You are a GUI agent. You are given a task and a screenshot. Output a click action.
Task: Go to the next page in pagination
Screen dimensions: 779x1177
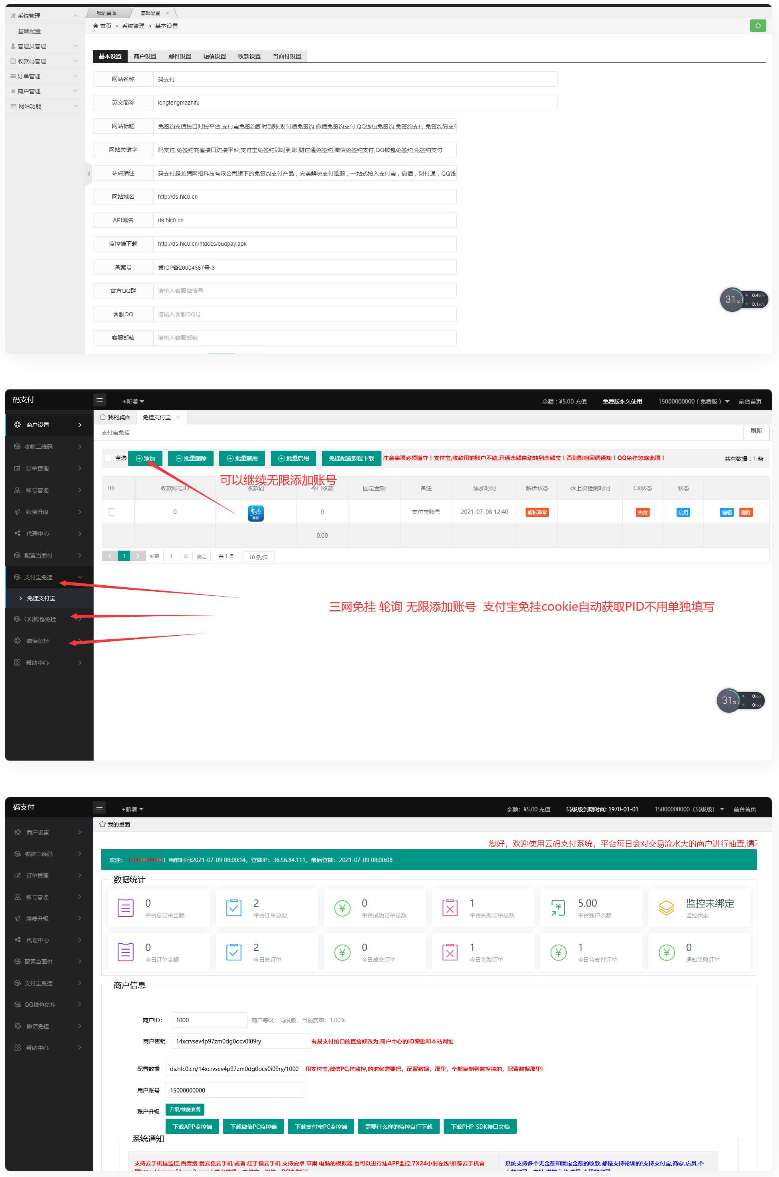click(138, 555)
